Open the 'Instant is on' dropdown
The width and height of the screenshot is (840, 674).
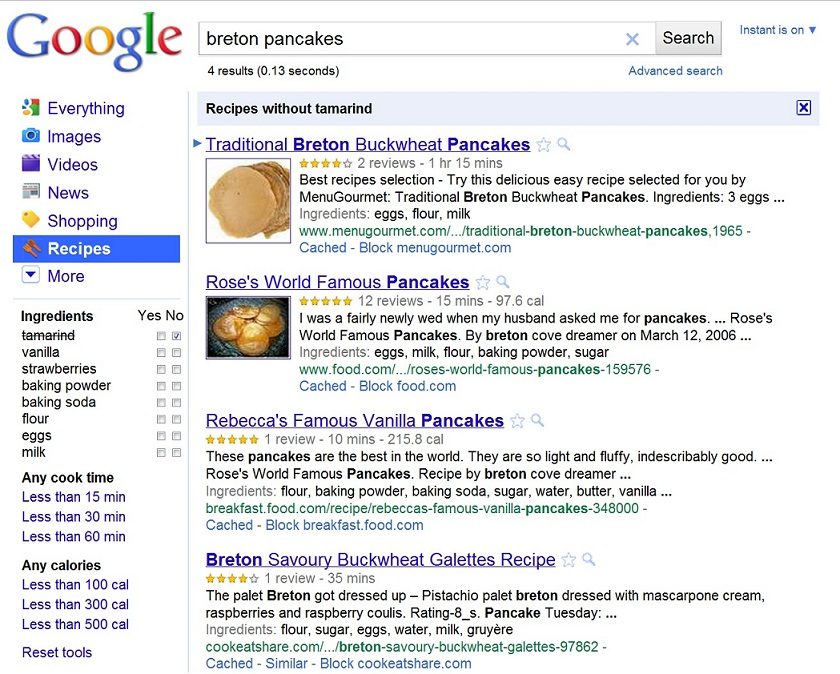click(778, 30)
